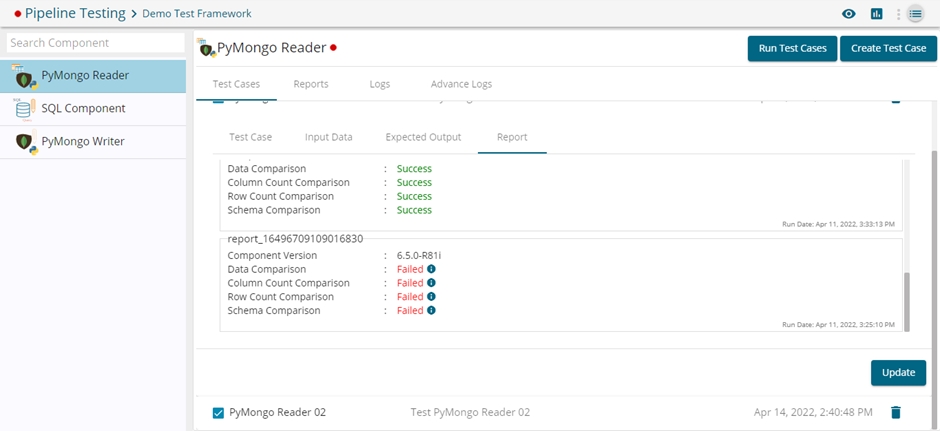Switch to the Test Case sub-tab

[251, 137]
